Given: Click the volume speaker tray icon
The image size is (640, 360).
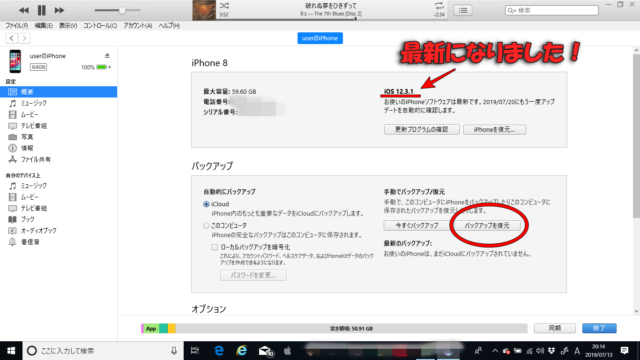Looking at the screenshot, I should pyautogui.click(x=540, y=351).
